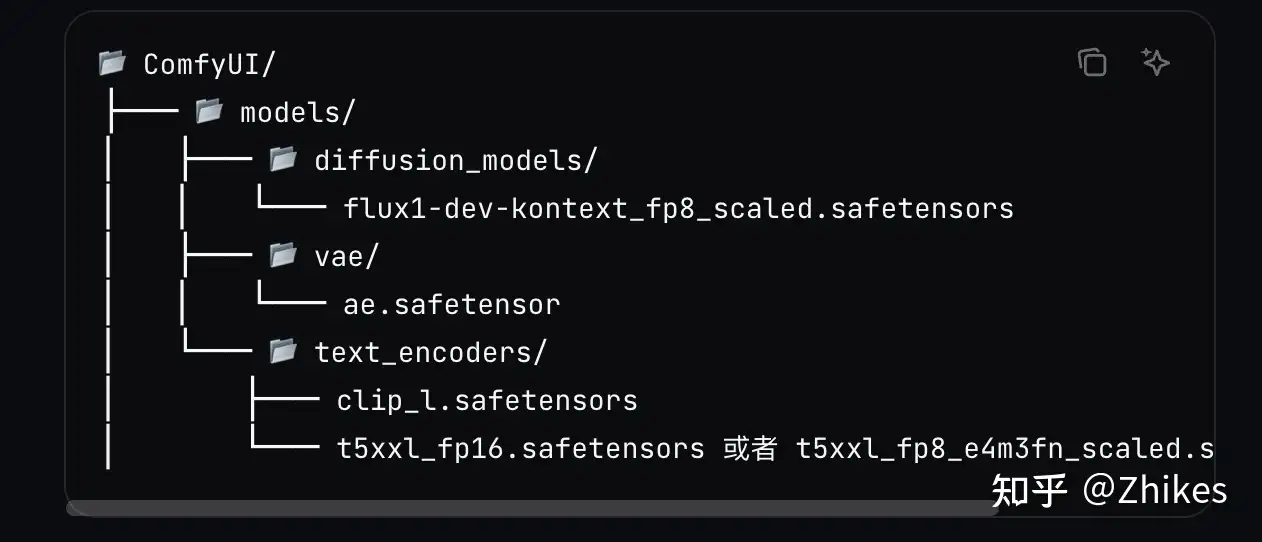The height and width of the screenshot is (542, 1262).
Task: Select the vae/ folder name
Action: [346, 257]
